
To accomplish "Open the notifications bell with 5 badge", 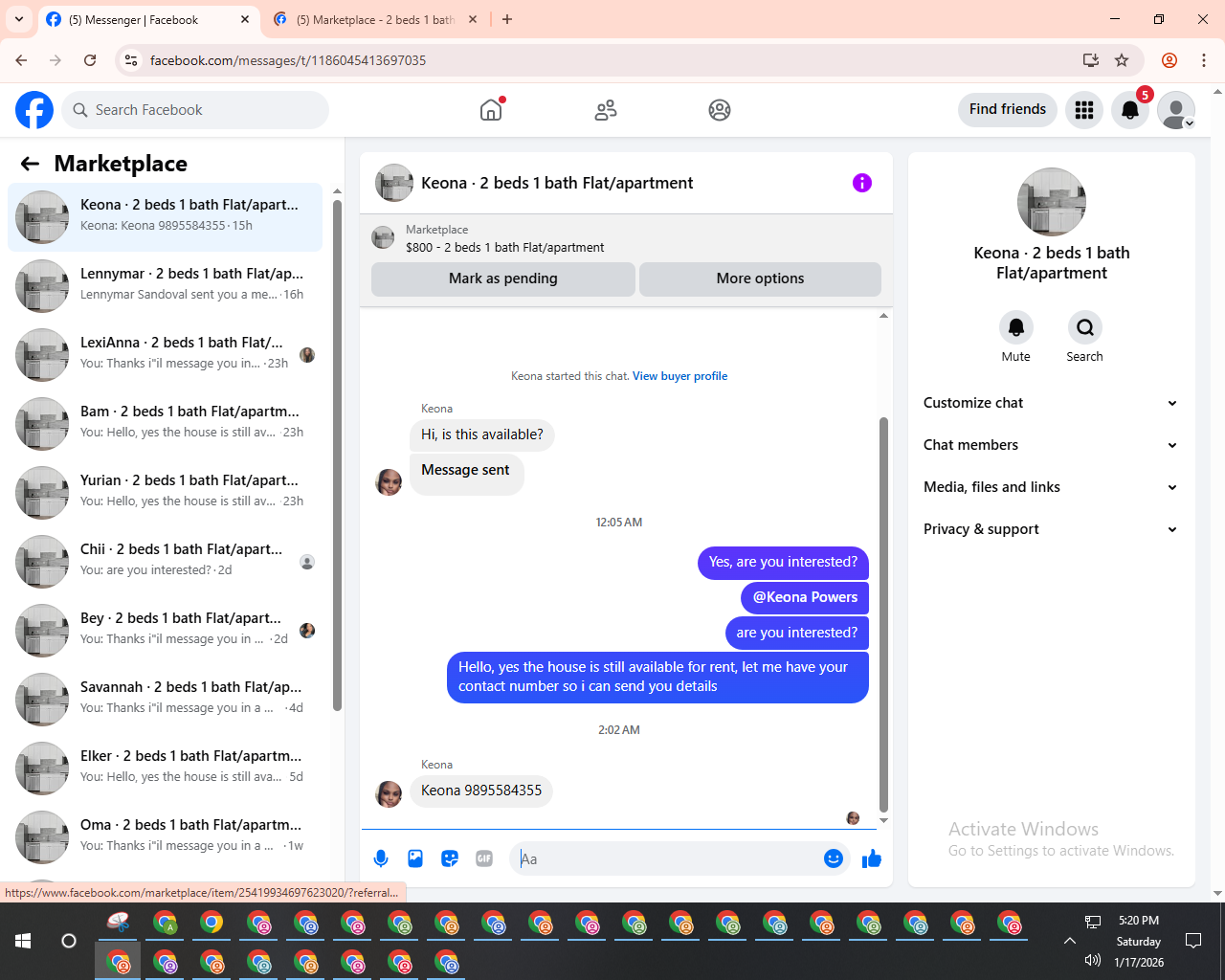I will (x=1130, y=110).
